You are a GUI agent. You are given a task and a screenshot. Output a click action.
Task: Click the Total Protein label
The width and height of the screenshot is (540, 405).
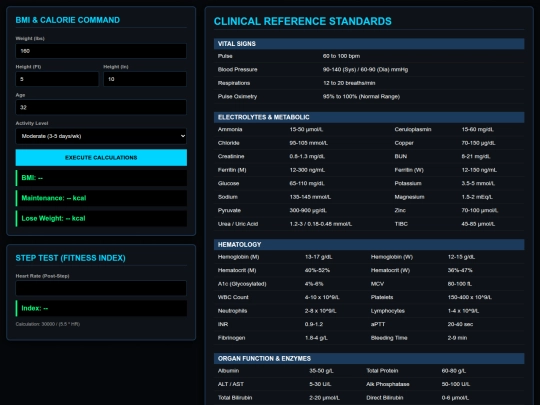382,371
